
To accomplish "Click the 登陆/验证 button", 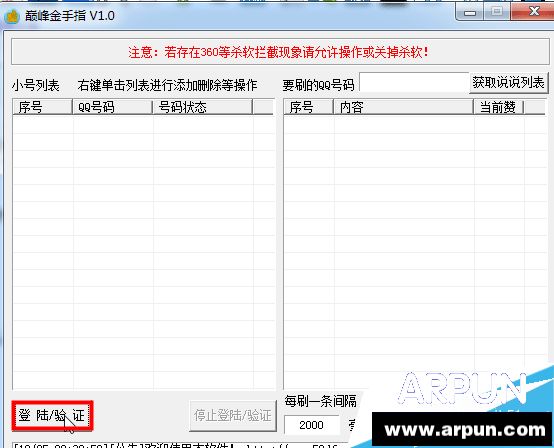I will tap(52, 415).
